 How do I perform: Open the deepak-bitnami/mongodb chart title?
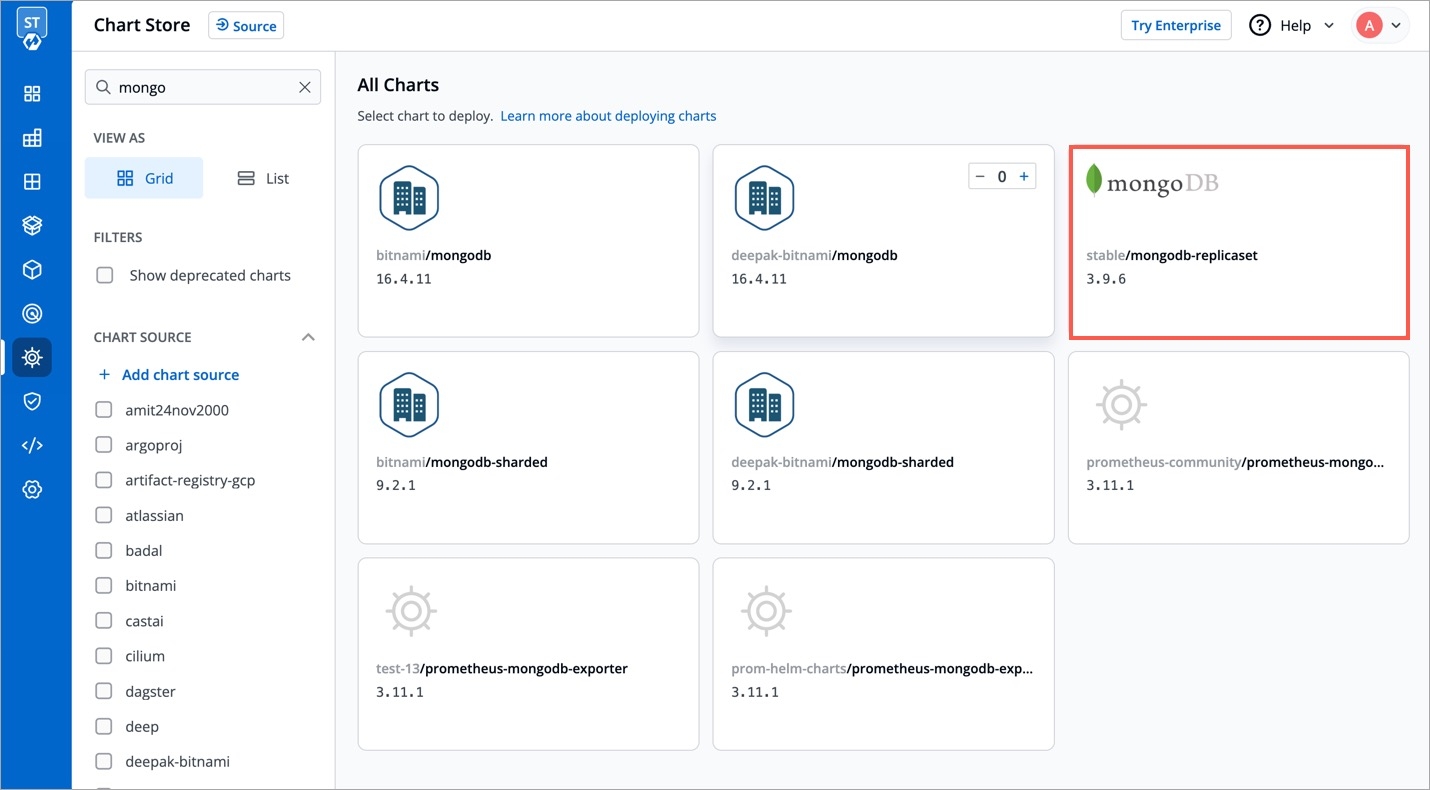click(x=814, y=255)
